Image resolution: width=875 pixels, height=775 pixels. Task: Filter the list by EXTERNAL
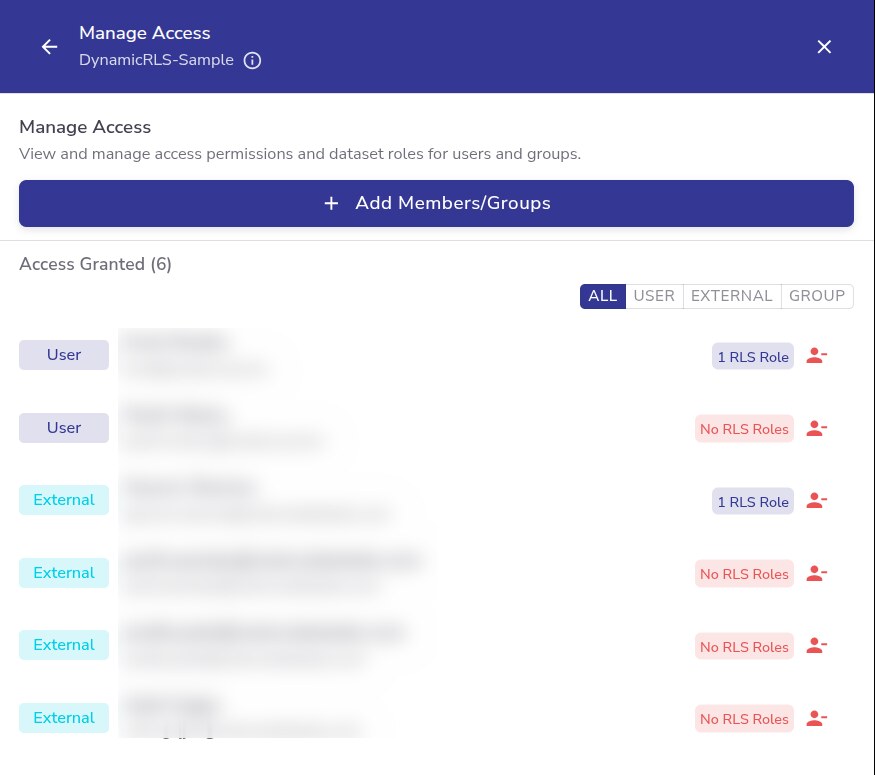(732, 296)
